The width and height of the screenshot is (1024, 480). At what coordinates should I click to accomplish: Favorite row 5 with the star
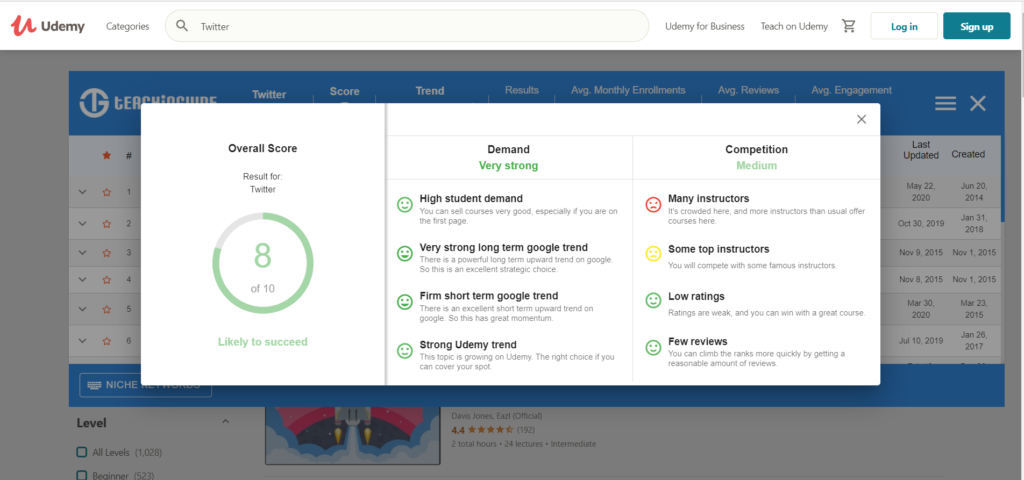pos(106,309)
